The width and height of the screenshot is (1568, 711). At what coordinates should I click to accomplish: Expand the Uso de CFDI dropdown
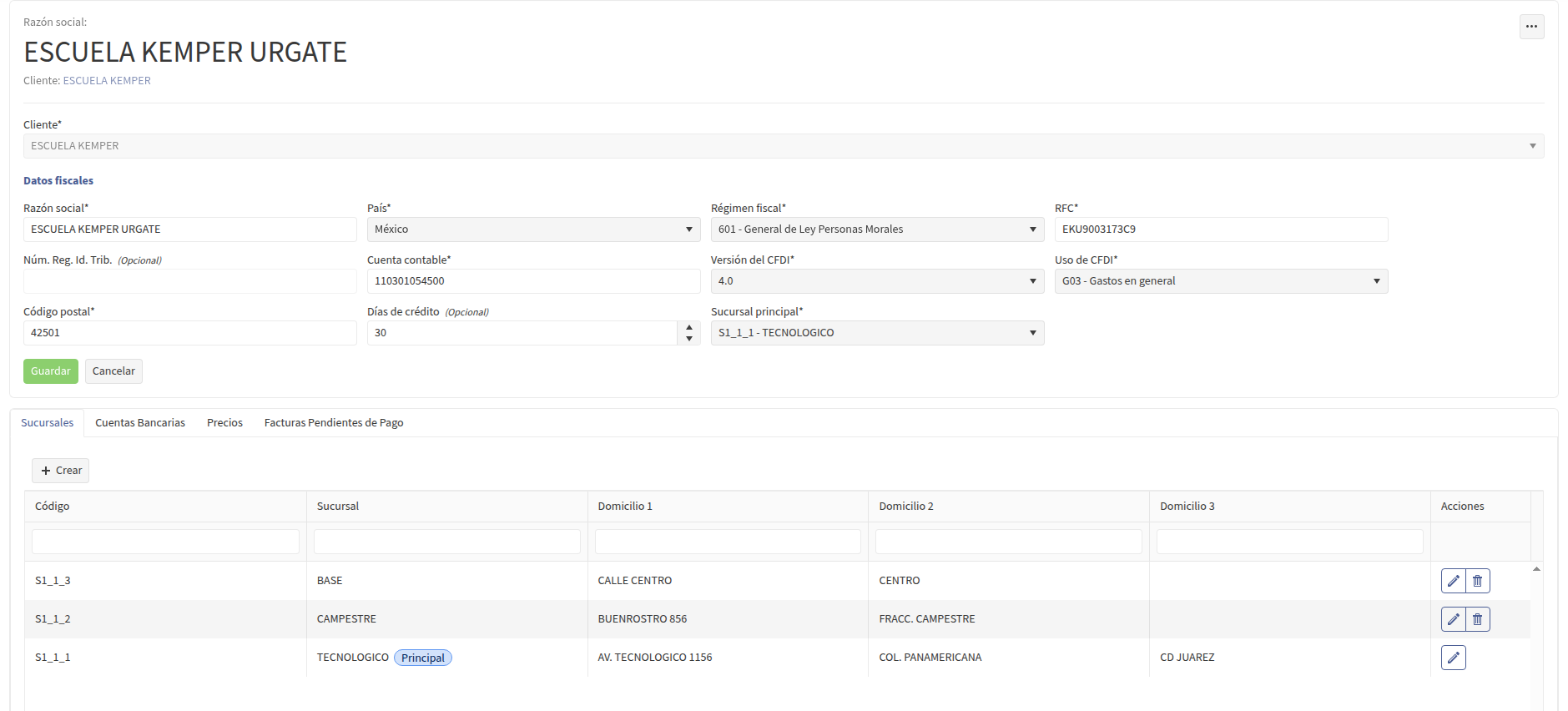(1221, 281)
